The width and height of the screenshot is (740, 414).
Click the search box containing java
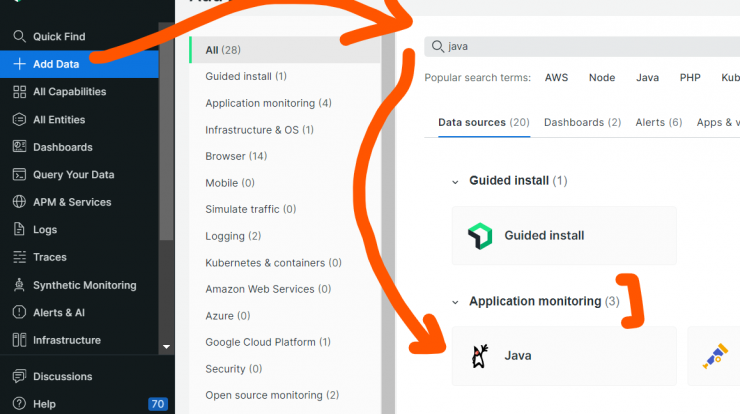[582, 46]
